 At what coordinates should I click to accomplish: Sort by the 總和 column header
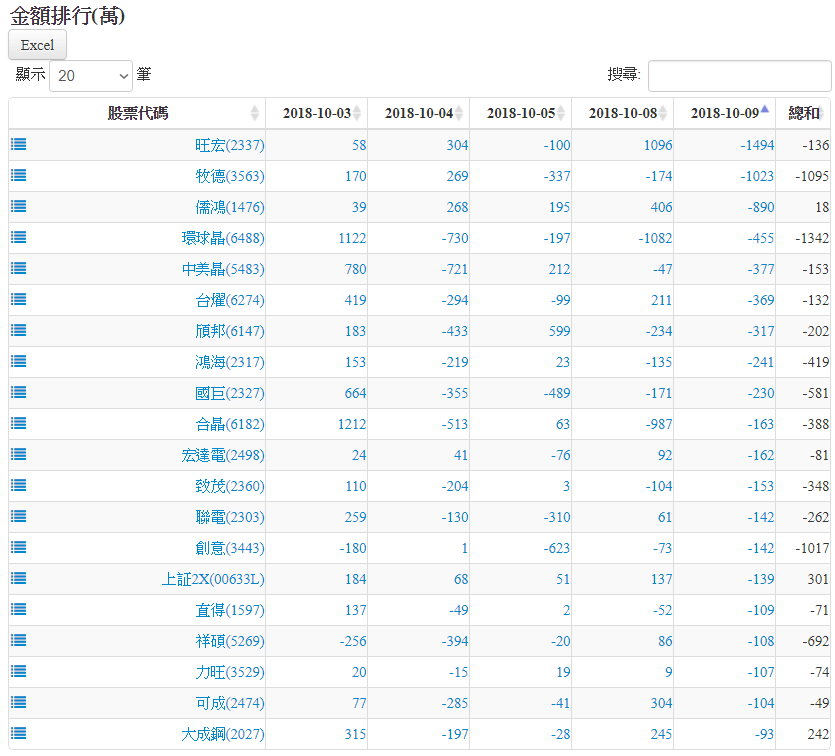coord(803,113)
